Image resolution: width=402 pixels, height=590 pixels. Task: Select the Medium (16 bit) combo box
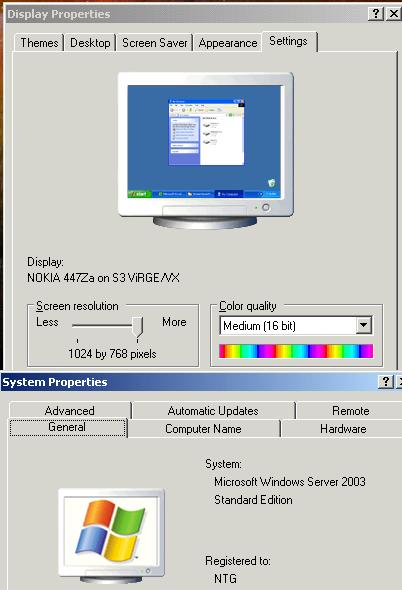[x=296, y=325]
